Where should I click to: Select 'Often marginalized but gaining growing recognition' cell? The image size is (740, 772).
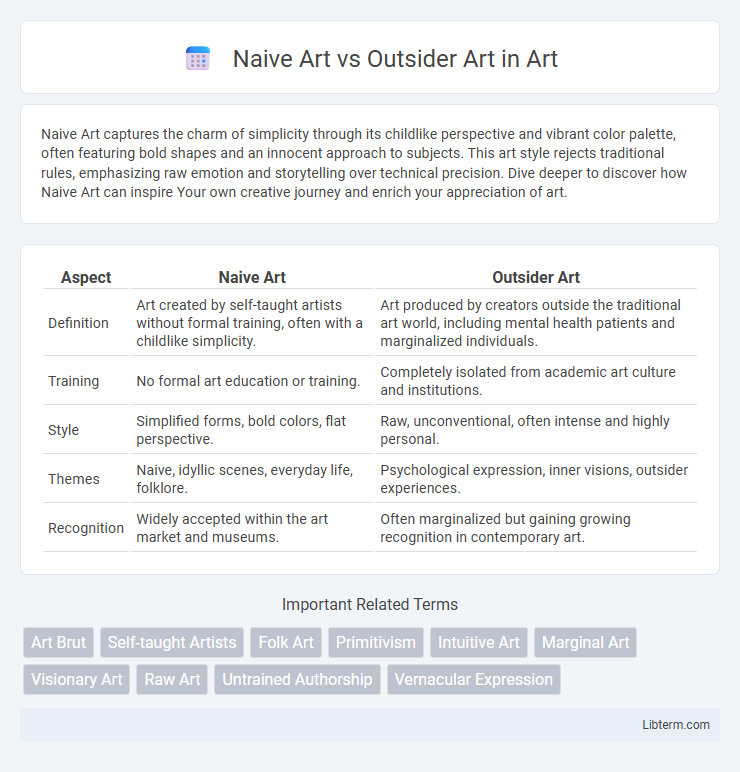(536, 528)
